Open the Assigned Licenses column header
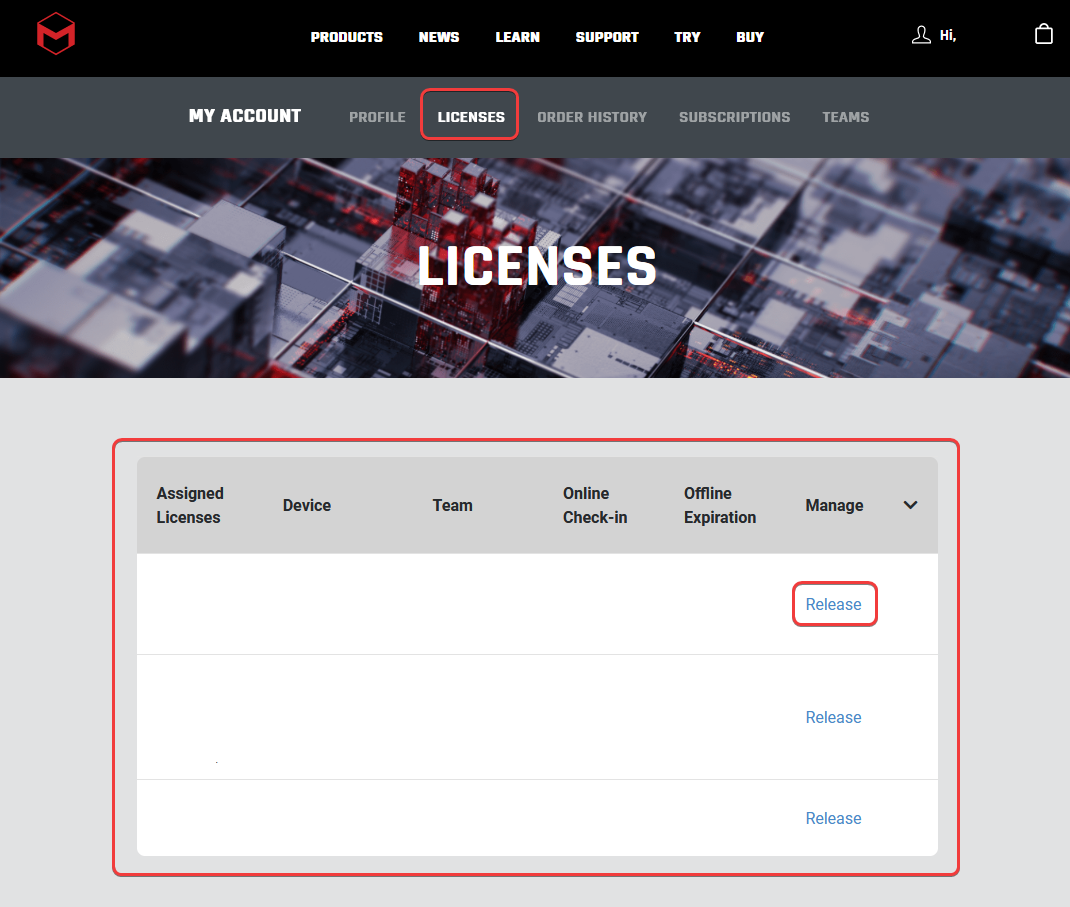Image resolution: width=1070 pixels, height=907 pixels. point(189,505)
